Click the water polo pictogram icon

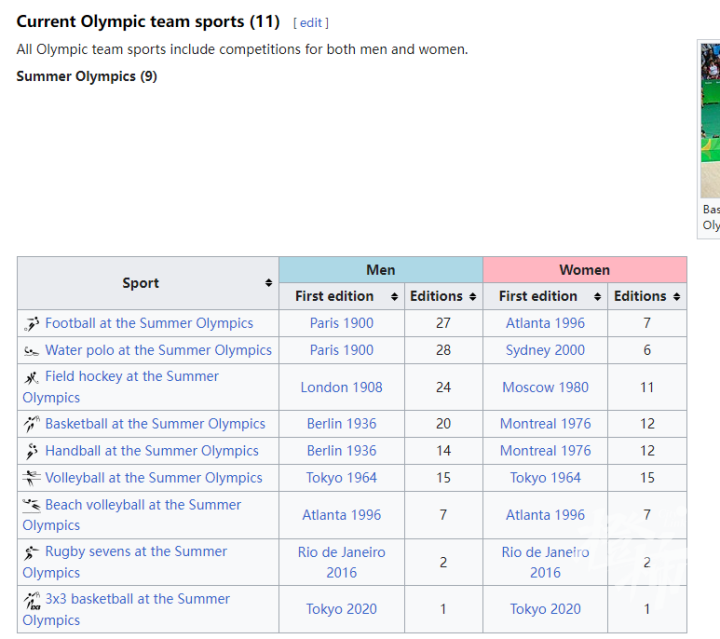click(x=32, y=351)
